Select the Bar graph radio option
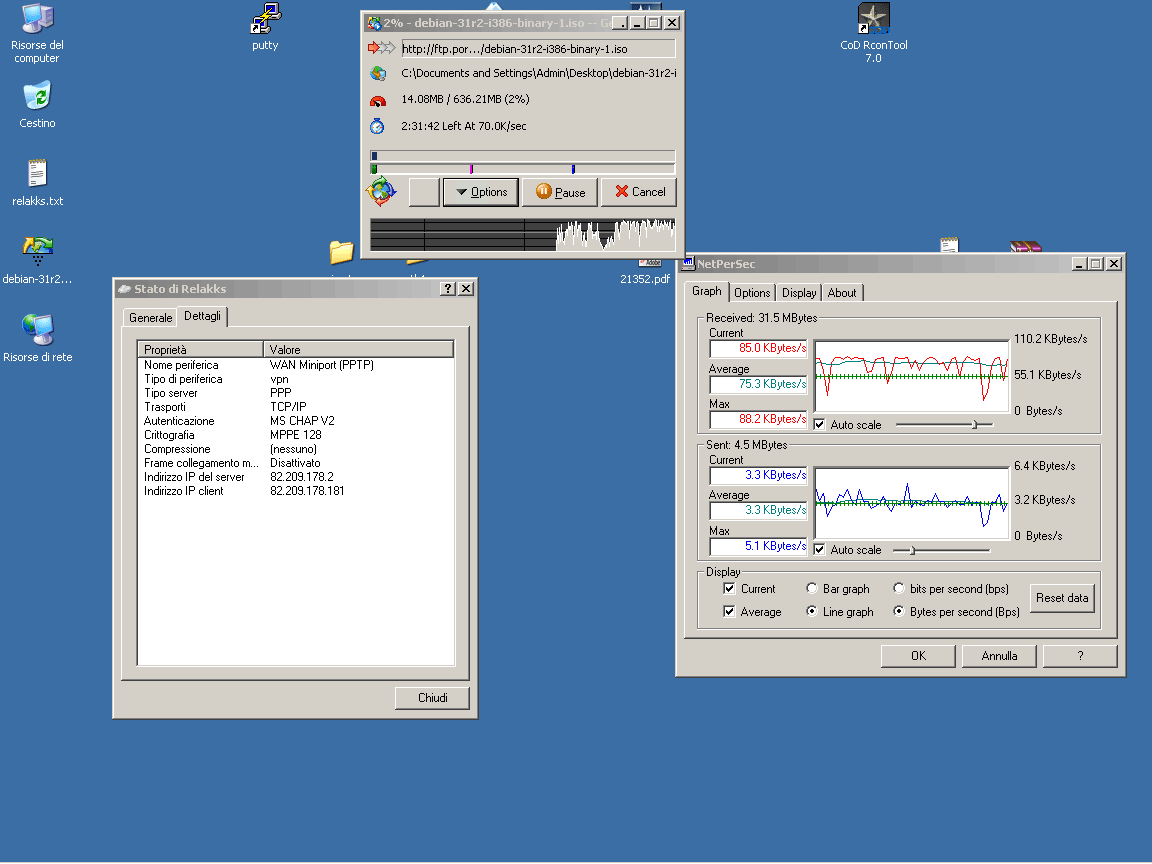The image size is (1152, 864). [812, 589]
